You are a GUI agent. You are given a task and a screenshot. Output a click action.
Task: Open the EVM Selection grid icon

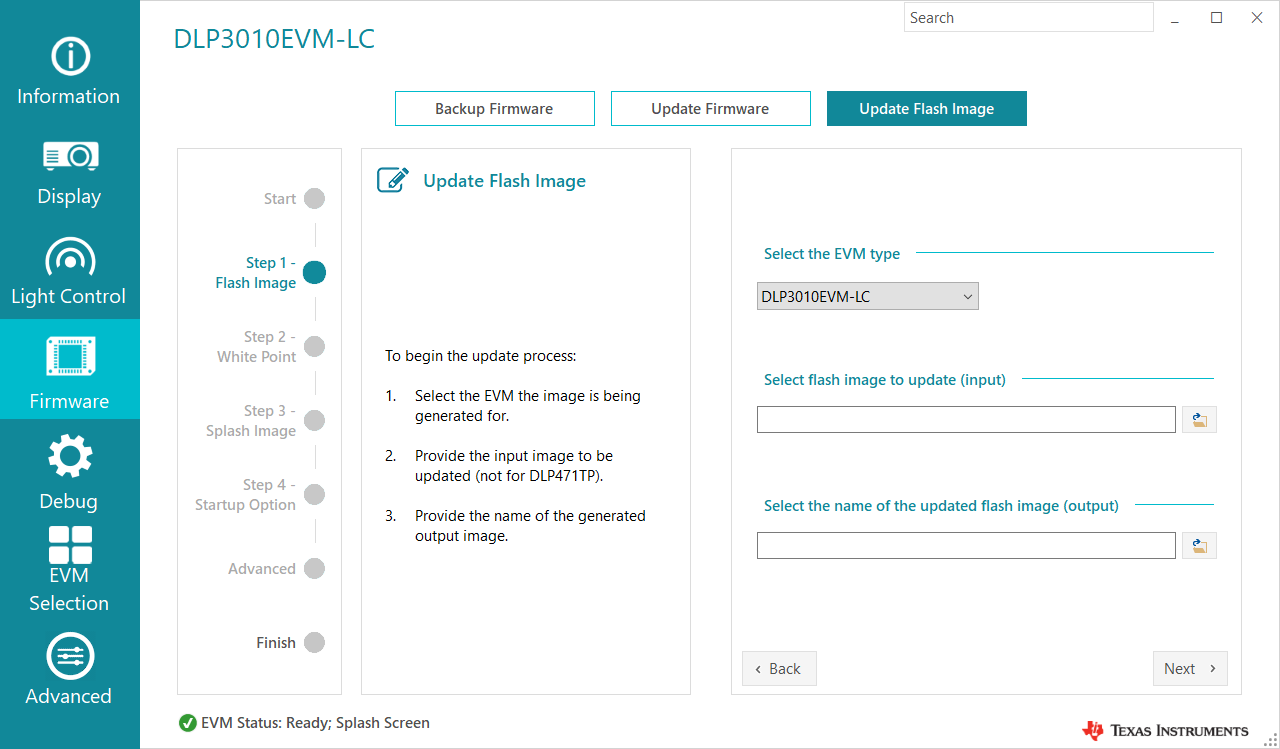click(x=70, y=545)
